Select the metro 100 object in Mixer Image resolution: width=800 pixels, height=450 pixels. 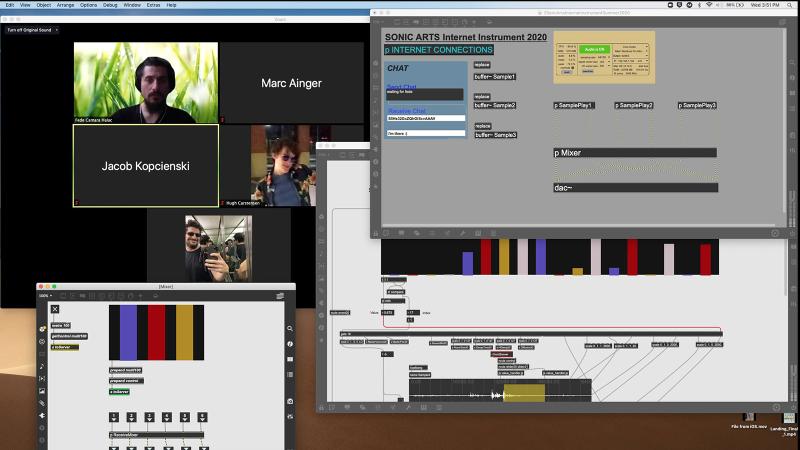(x=61, y=325)
